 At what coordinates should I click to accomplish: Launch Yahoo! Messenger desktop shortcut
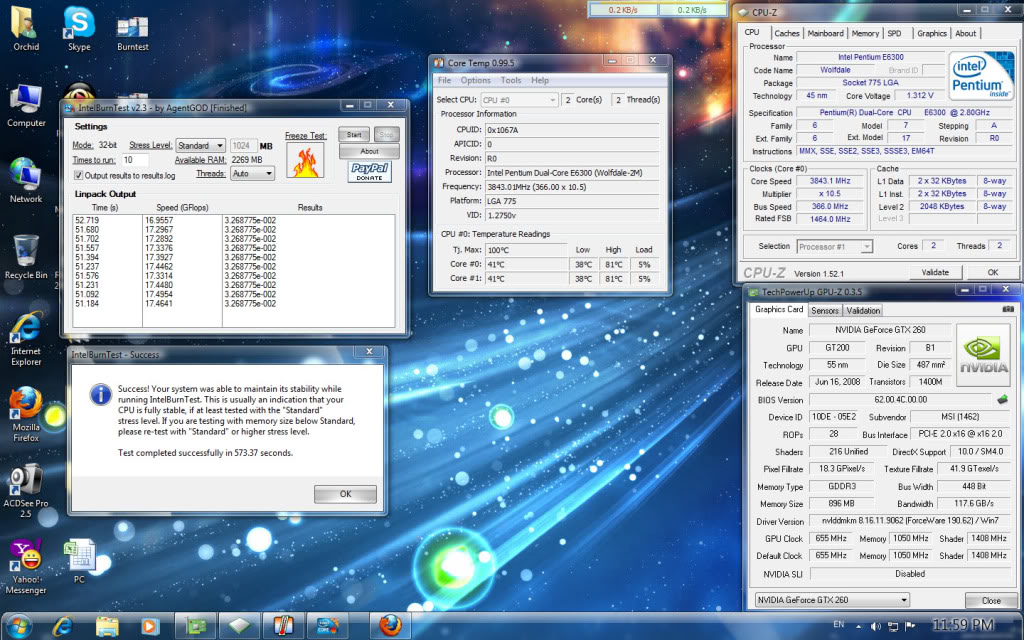click(26, 567)
